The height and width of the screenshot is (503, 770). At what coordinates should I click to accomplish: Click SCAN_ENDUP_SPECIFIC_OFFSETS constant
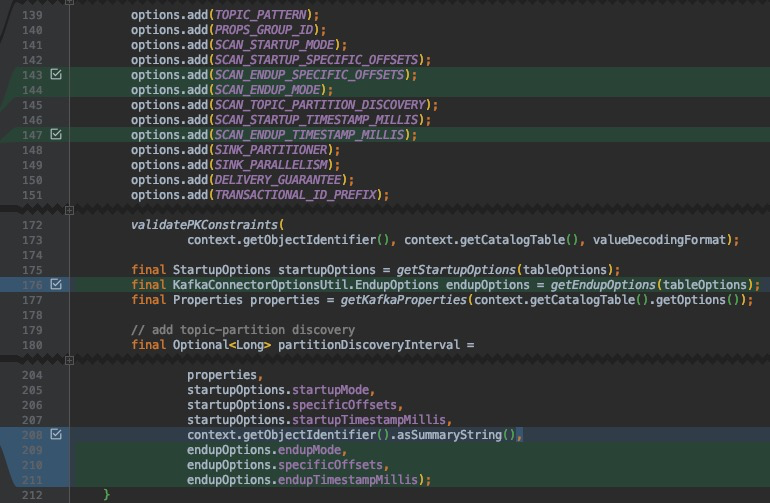(310, 75)
